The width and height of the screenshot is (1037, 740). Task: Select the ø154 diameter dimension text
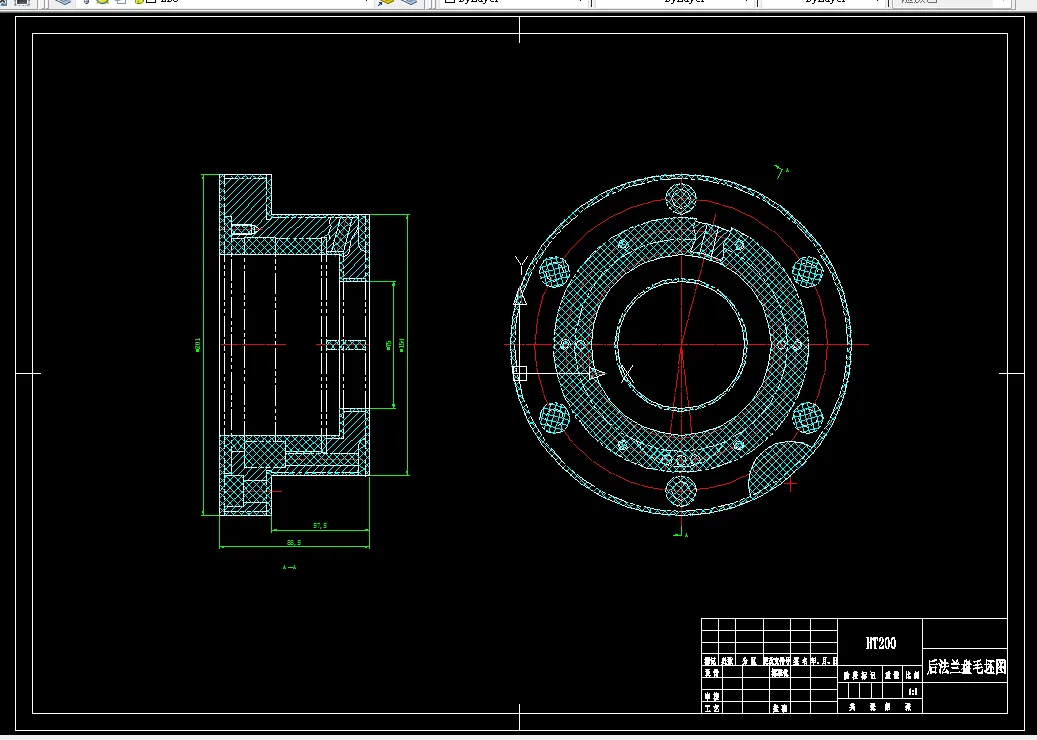point(402,345)
